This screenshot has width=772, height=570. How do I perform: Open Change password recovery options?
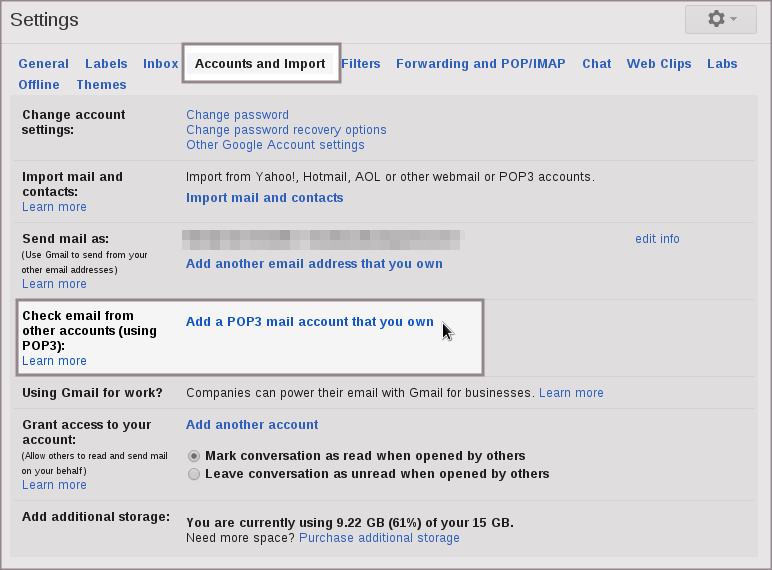[x=286, y=130]
